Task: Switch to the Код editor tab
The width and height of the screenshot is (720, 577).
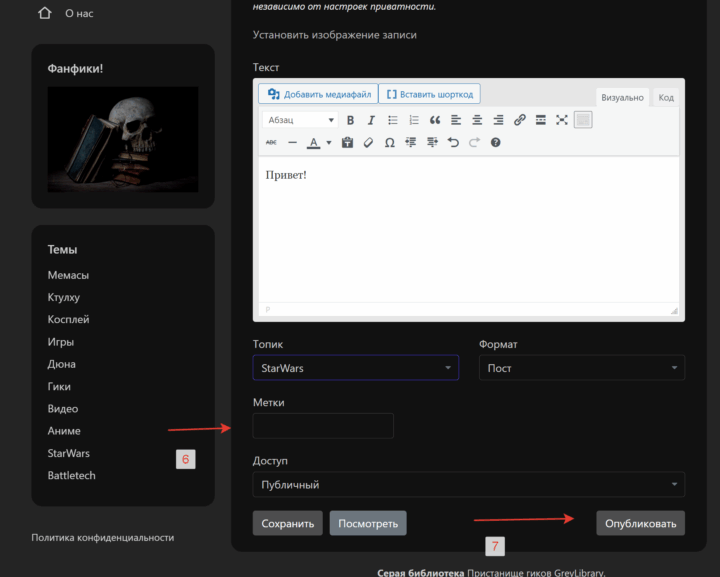Action: click(666, 97)
